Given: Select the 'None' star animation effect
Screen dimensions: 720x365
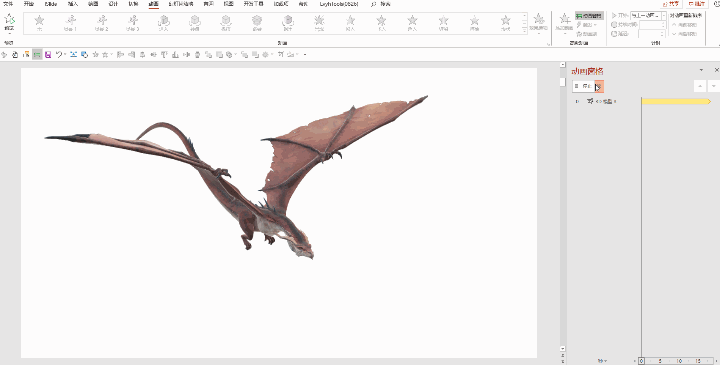Looking at the screenshot, I should coord(39,23).
